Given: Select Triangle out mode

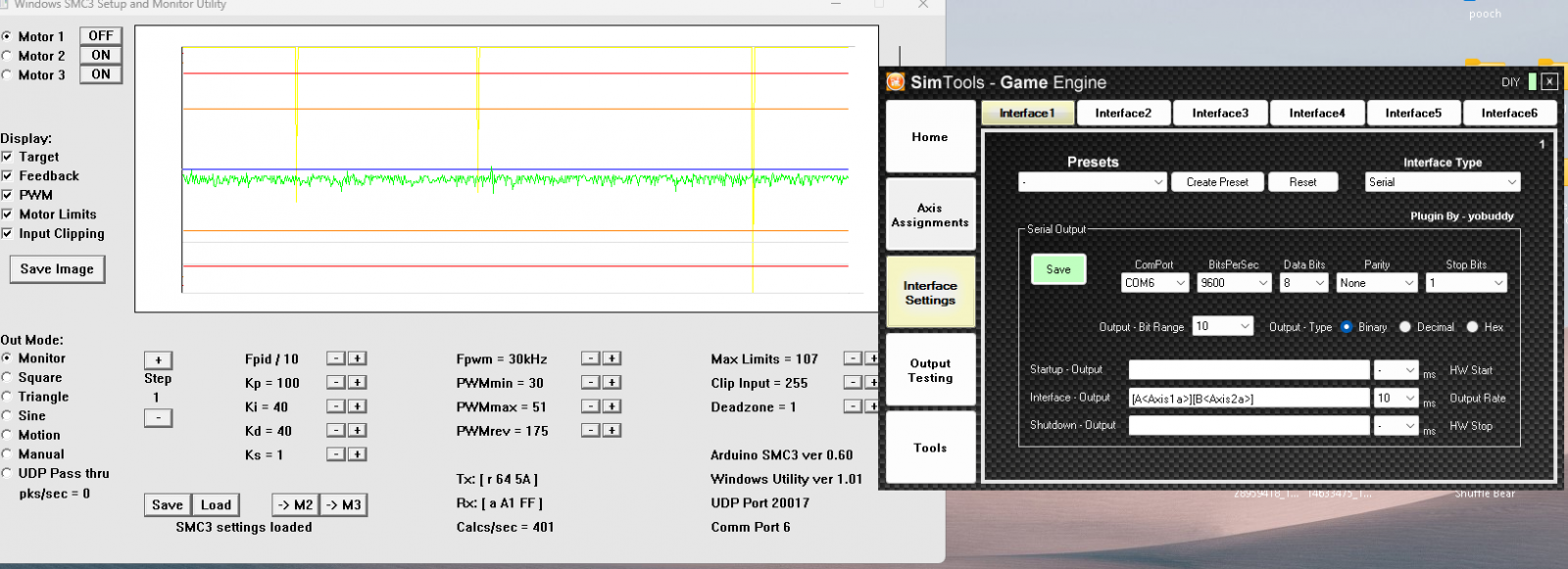Looking at the screenshot, I should [x=7, y=397].
